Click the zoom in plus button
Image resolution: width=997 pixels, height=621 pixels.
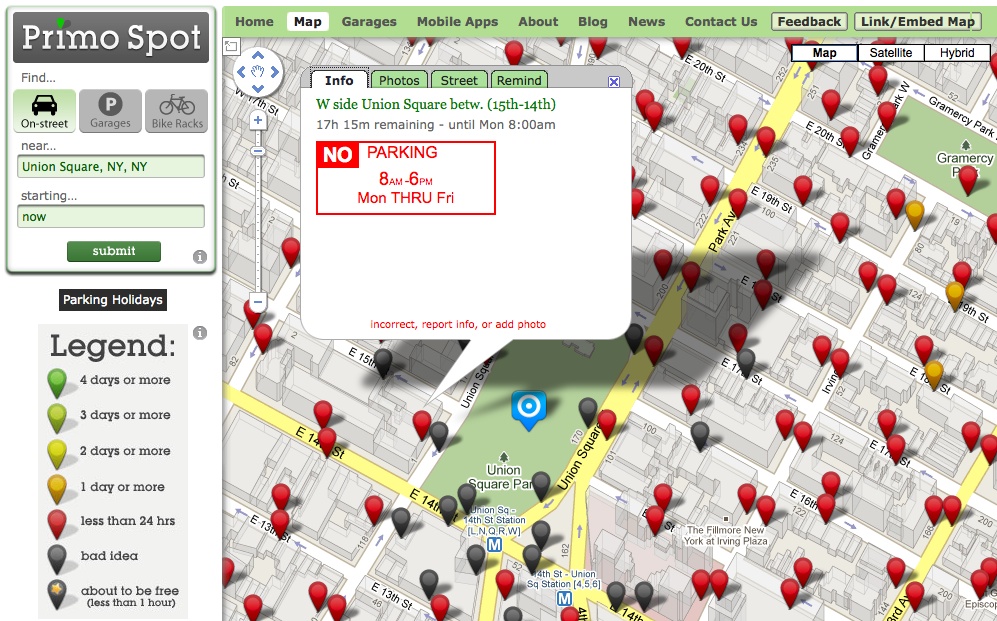point(257,120)
